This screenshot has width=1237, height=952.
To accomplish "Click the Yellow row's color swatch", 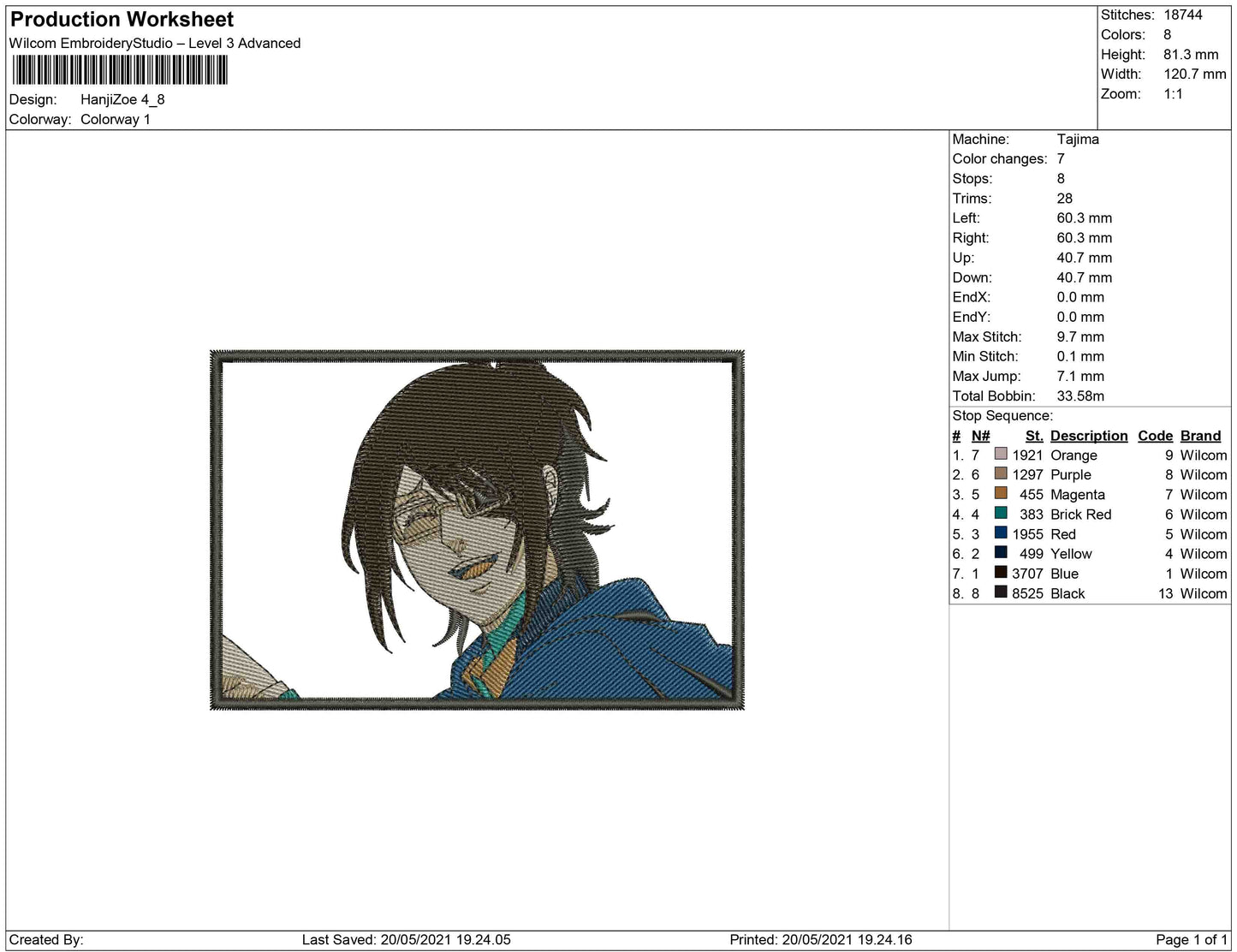I will [x=1000, y=552].
